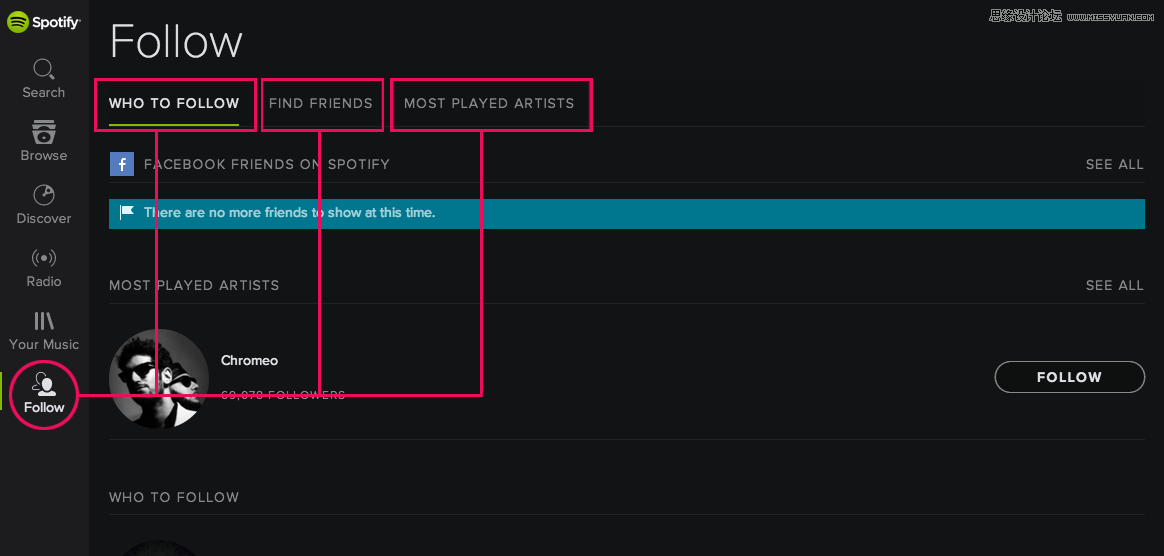1164x556 pixels.
Task: Select the Follow sidebar item
Action: tap(44, 393)
